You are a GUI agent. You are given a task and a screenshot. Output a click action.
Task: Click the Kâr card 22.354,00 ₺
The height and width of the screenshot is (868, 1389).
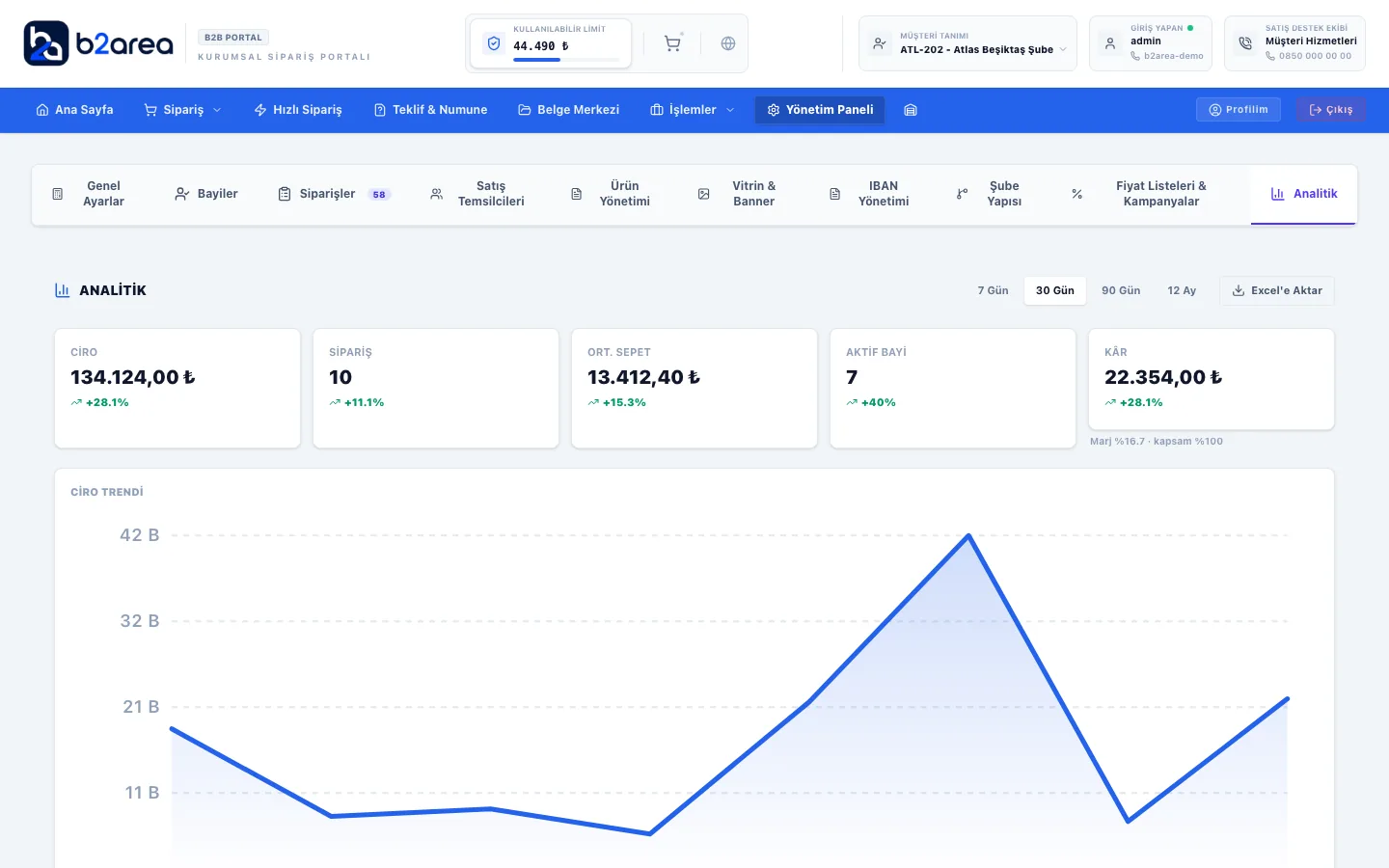point(1212,379)
